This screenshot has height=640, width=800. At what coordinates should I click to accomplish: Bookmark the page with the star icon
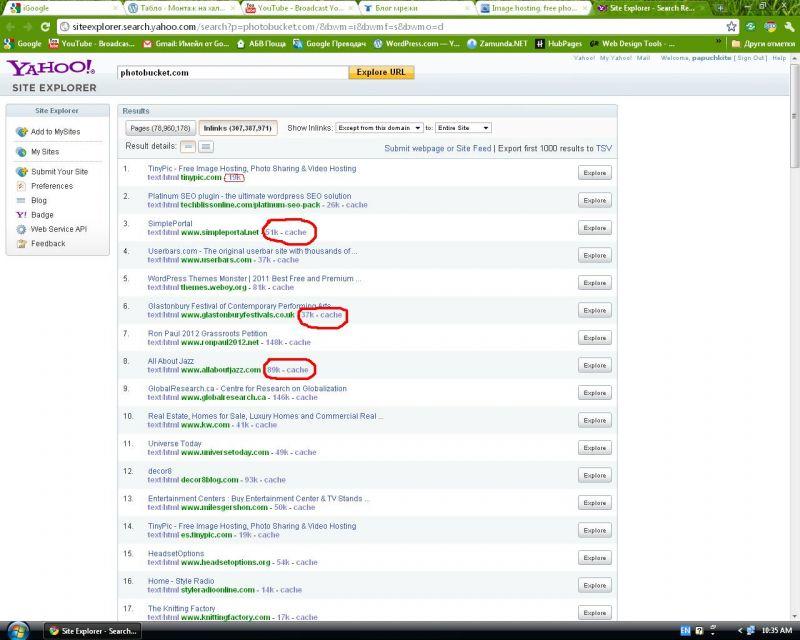pyautogui.click(x=732, y=27)
